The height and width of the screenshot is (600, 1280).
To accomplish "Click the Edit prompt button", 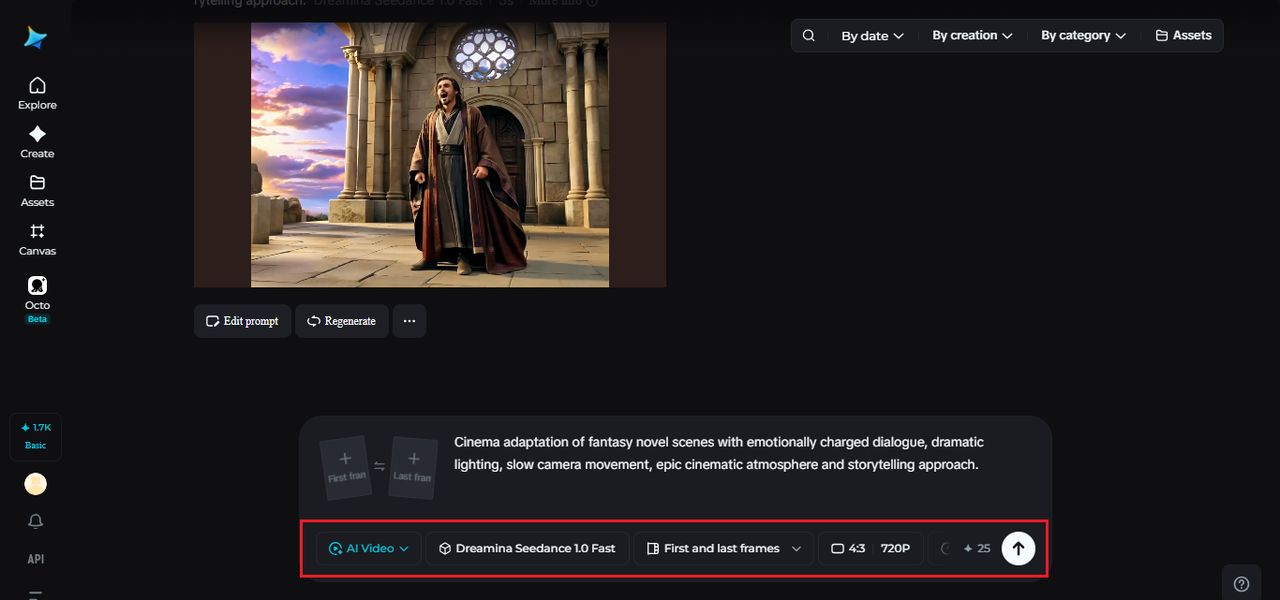I will point(243,321).
